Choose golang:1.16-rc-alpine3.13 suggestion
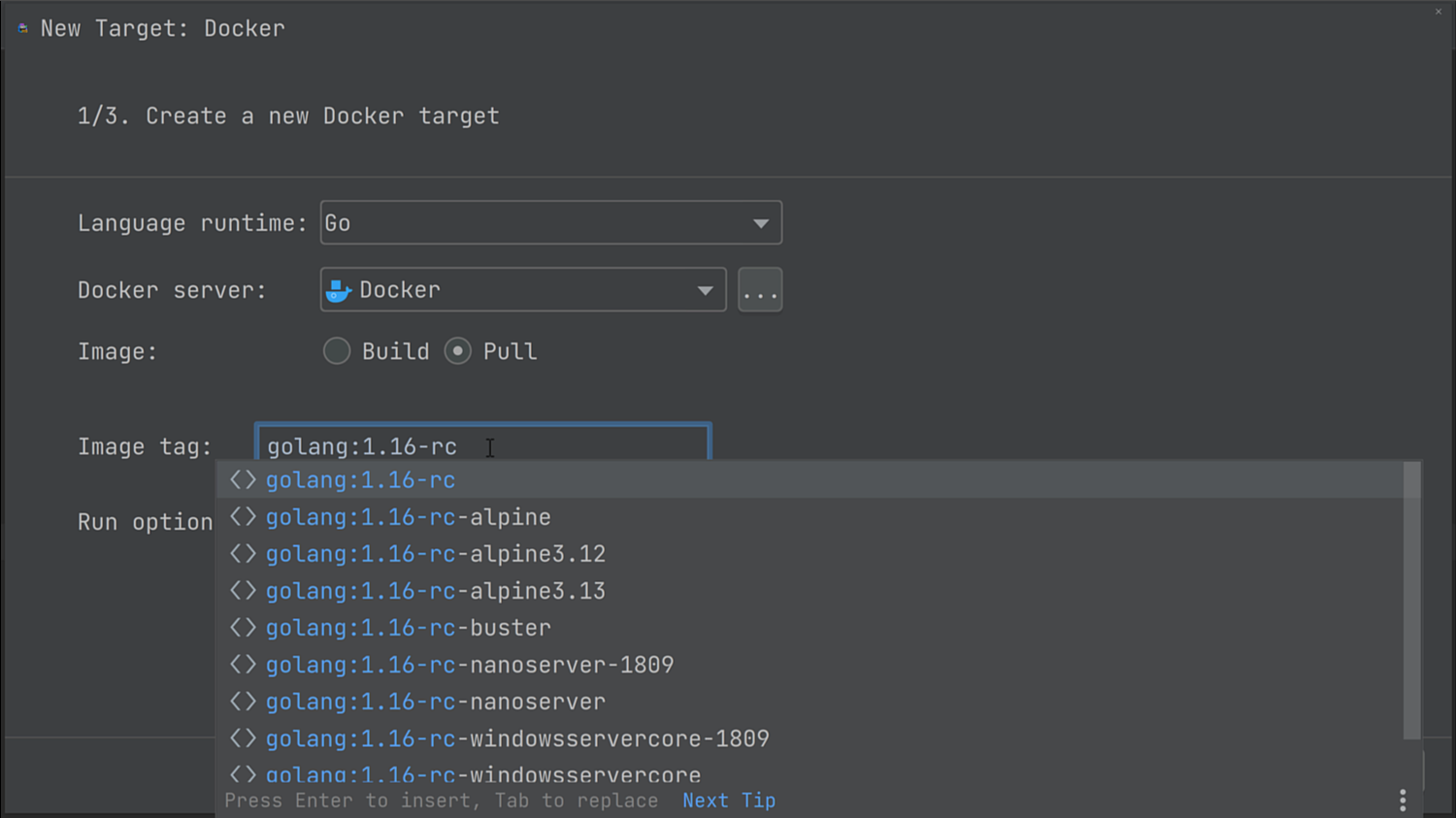Image resolution: width=1456 pixels, height=818 pixels. (810, 591)
